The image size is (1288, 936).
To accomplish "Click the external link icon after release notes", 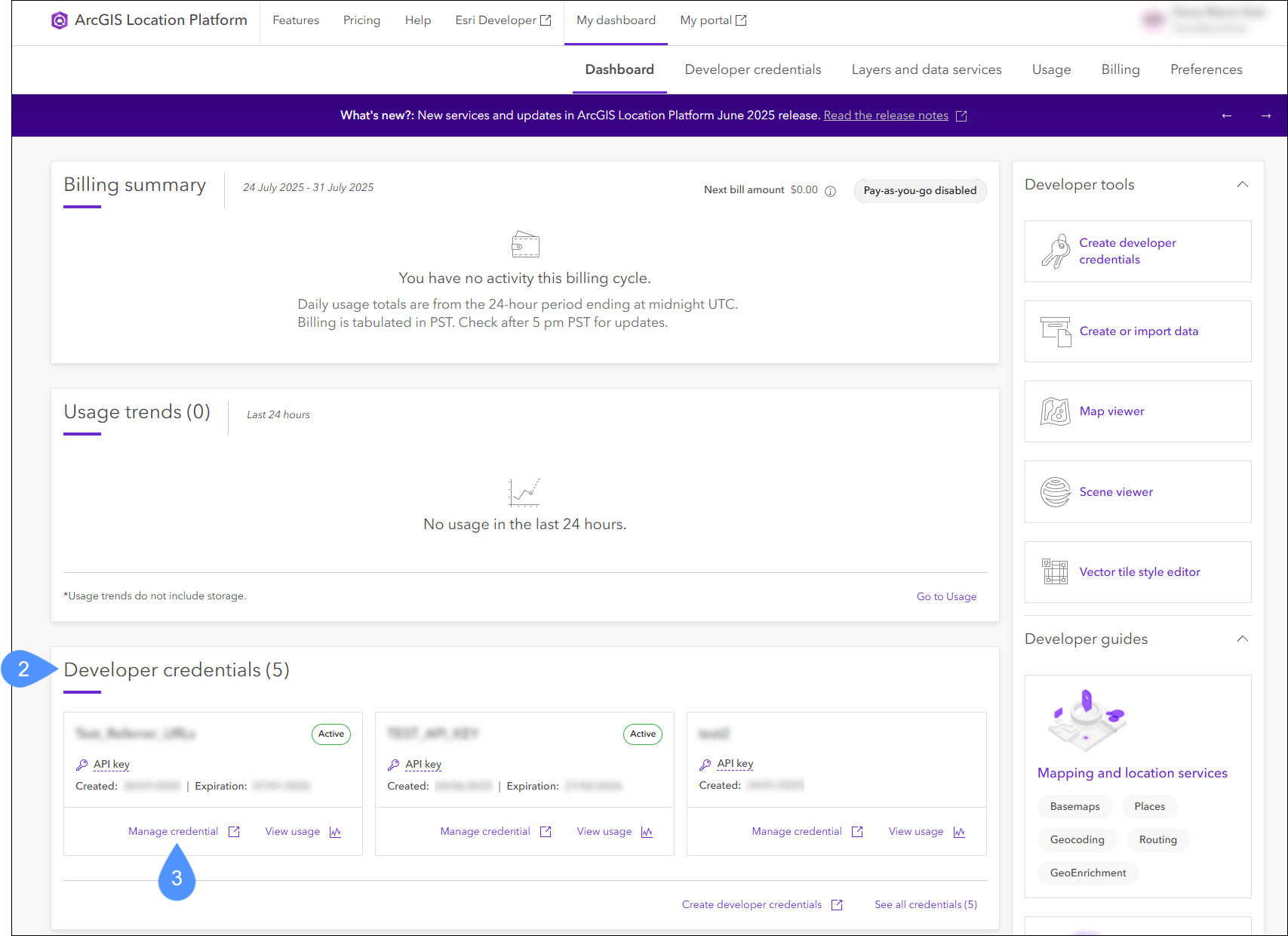I will (x=961, y=115).
